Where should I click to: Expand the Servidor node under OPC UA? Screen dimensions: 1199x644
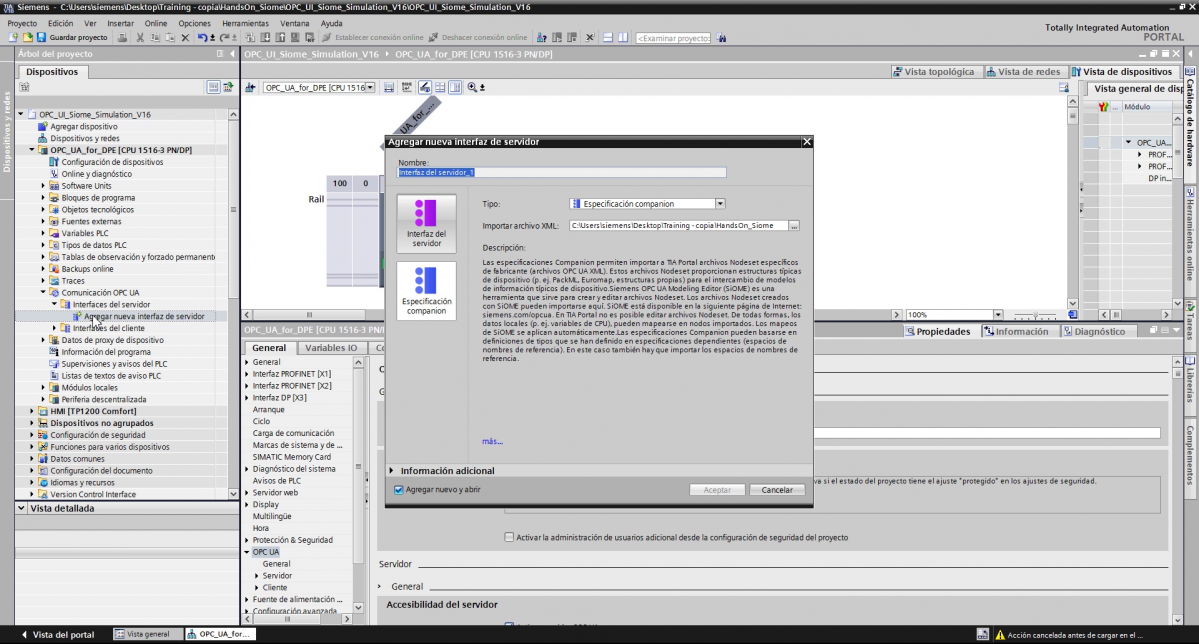click(x=257, y=576)
